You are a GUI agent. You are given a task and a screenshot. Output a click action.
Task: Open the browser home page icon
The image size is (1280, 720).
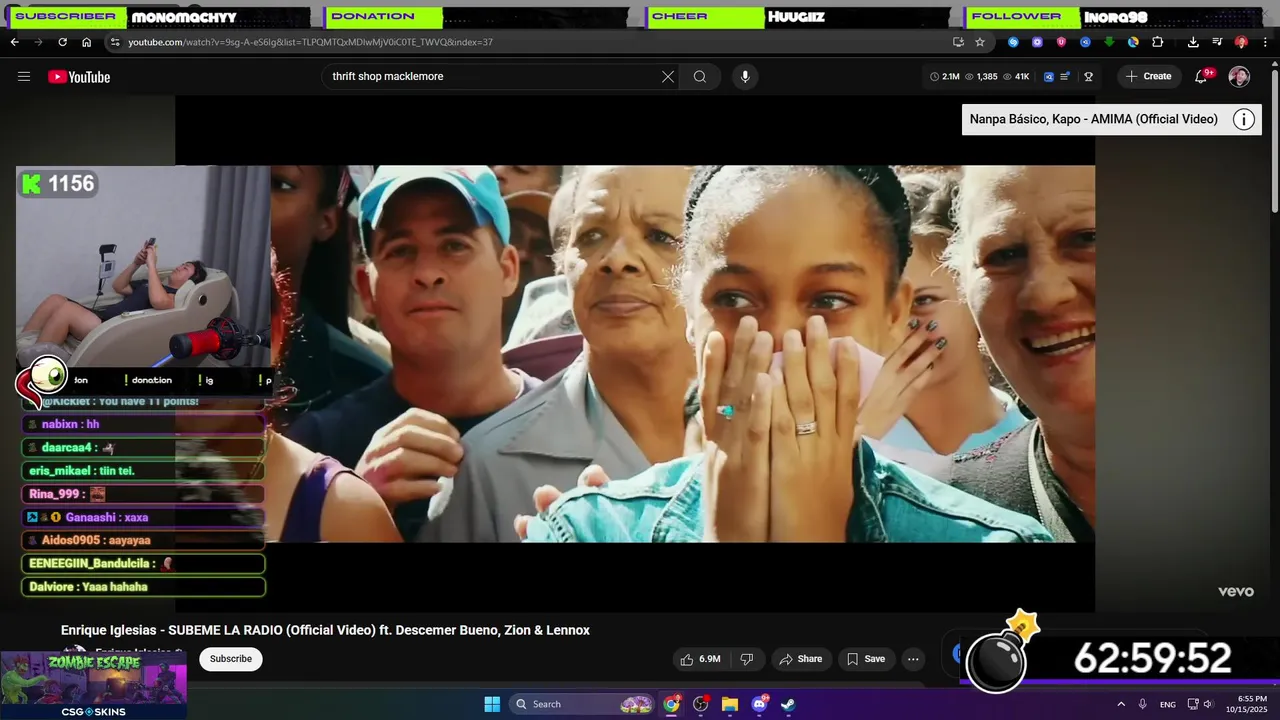(x=86, y=42)
